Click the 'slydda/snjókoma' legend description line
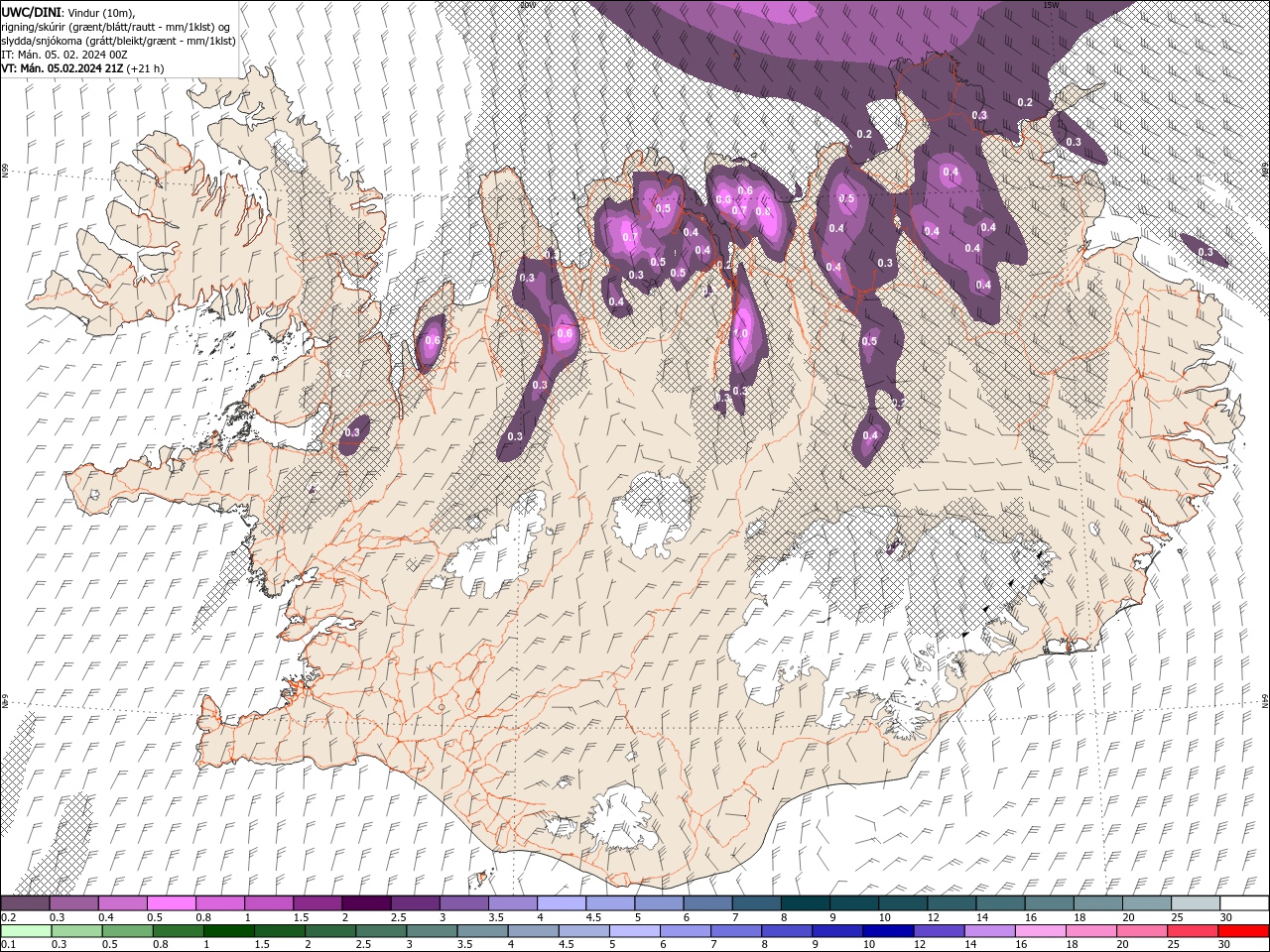The width and height of the screenshot is (1270, 952). (118, 41)
